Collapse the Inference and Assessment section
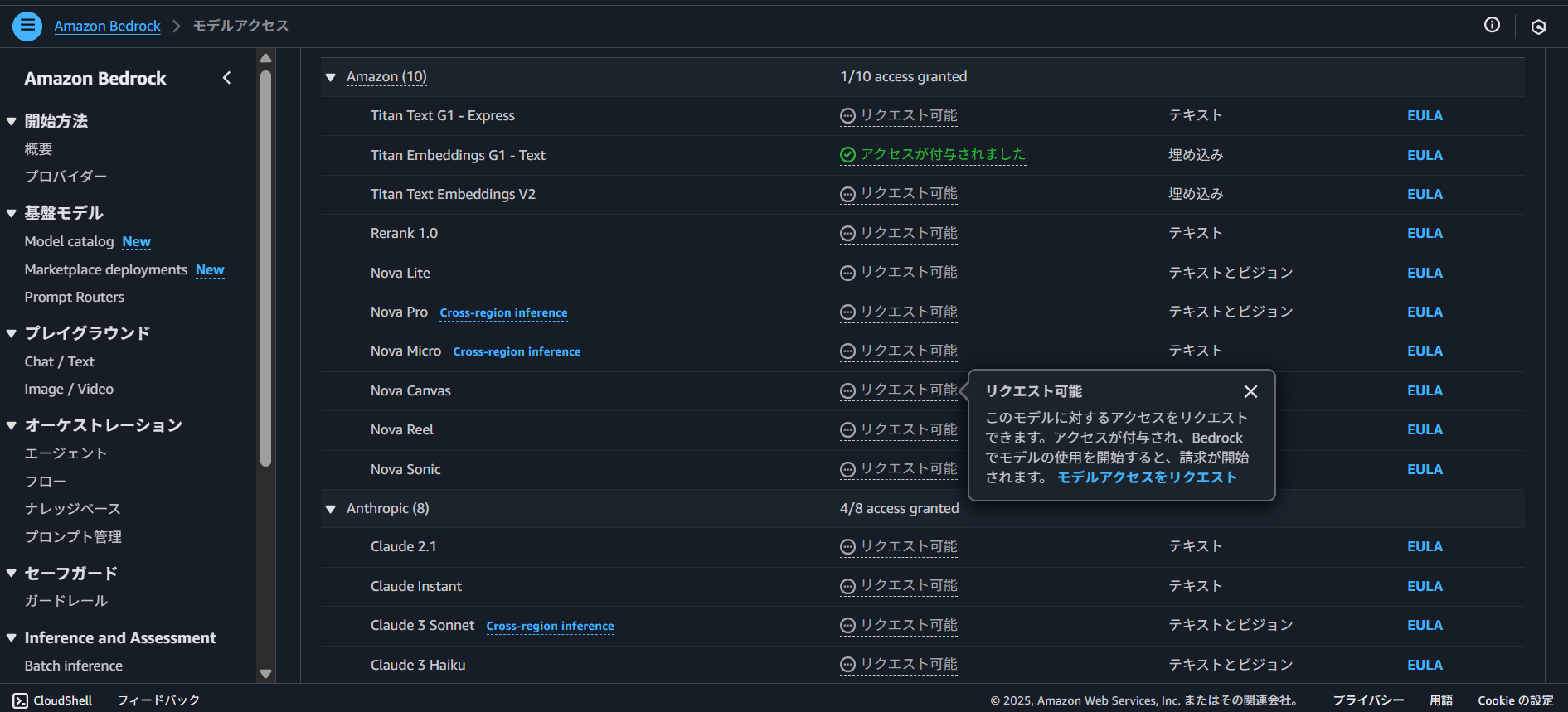The width and height of the screenshot is (1568, 712). click(12, 637)
